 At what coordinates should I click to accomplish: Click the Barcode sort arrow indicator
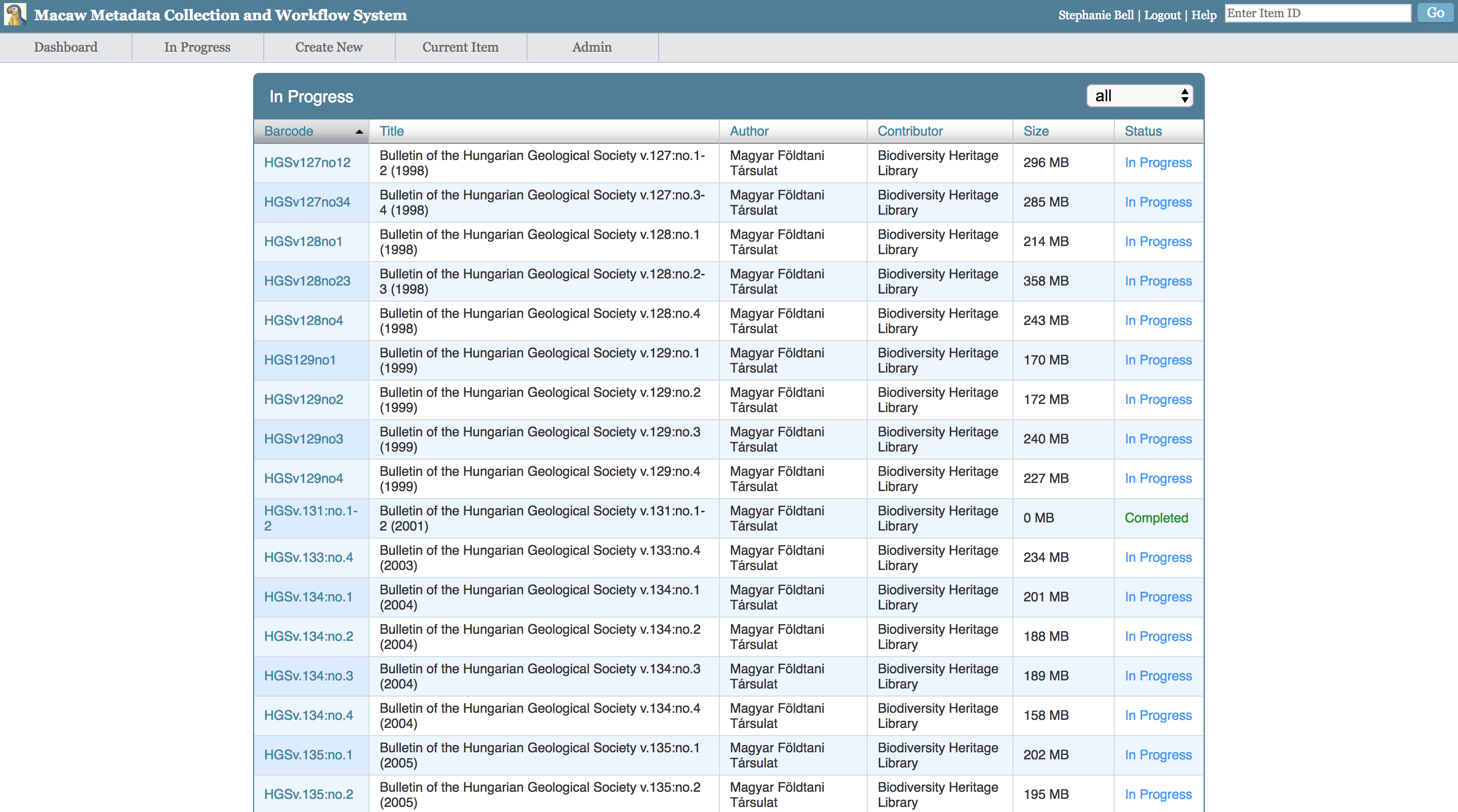point(359,131)
